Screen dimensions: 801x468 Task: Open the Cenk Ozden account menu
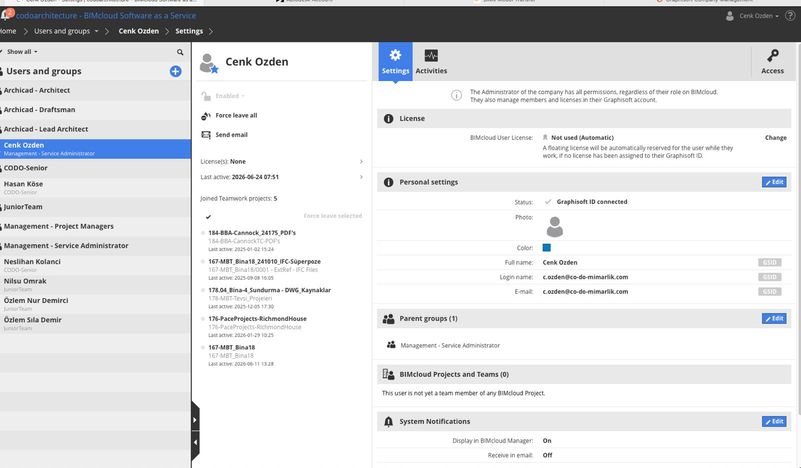pos(752,16)
